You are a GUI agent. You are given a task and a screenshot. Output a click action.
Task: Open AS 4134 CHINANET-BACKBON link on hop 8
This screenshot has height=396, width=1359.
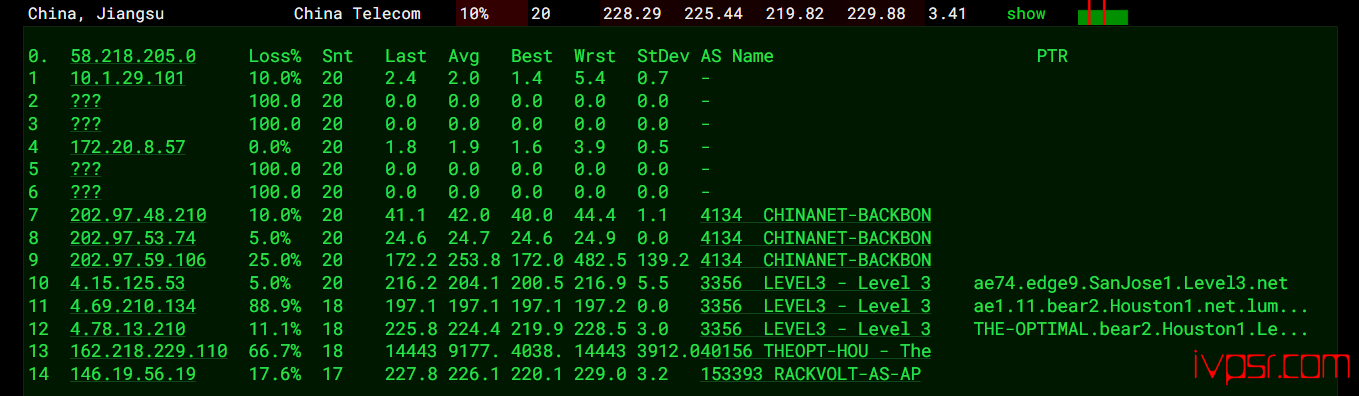click(816, 238)
